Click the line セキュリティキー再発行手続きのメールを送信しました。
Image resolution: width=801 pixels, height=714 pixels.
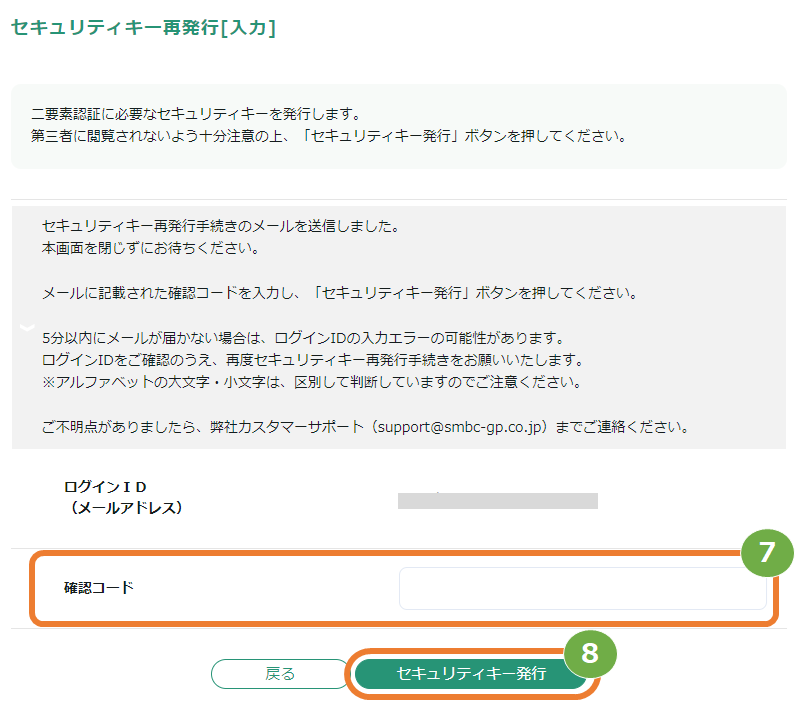click(221, 226)
